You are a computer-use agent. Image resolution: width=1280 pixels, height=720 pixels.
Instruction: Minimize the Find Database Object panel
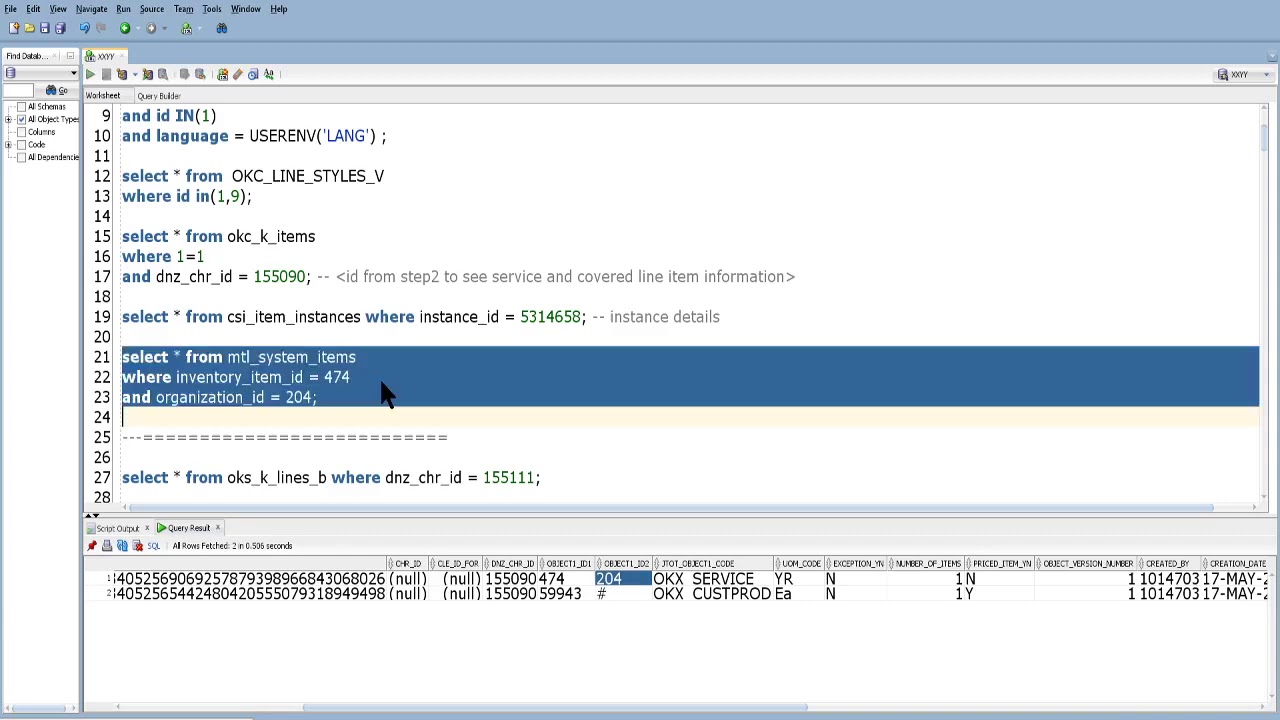pos(70,56)
